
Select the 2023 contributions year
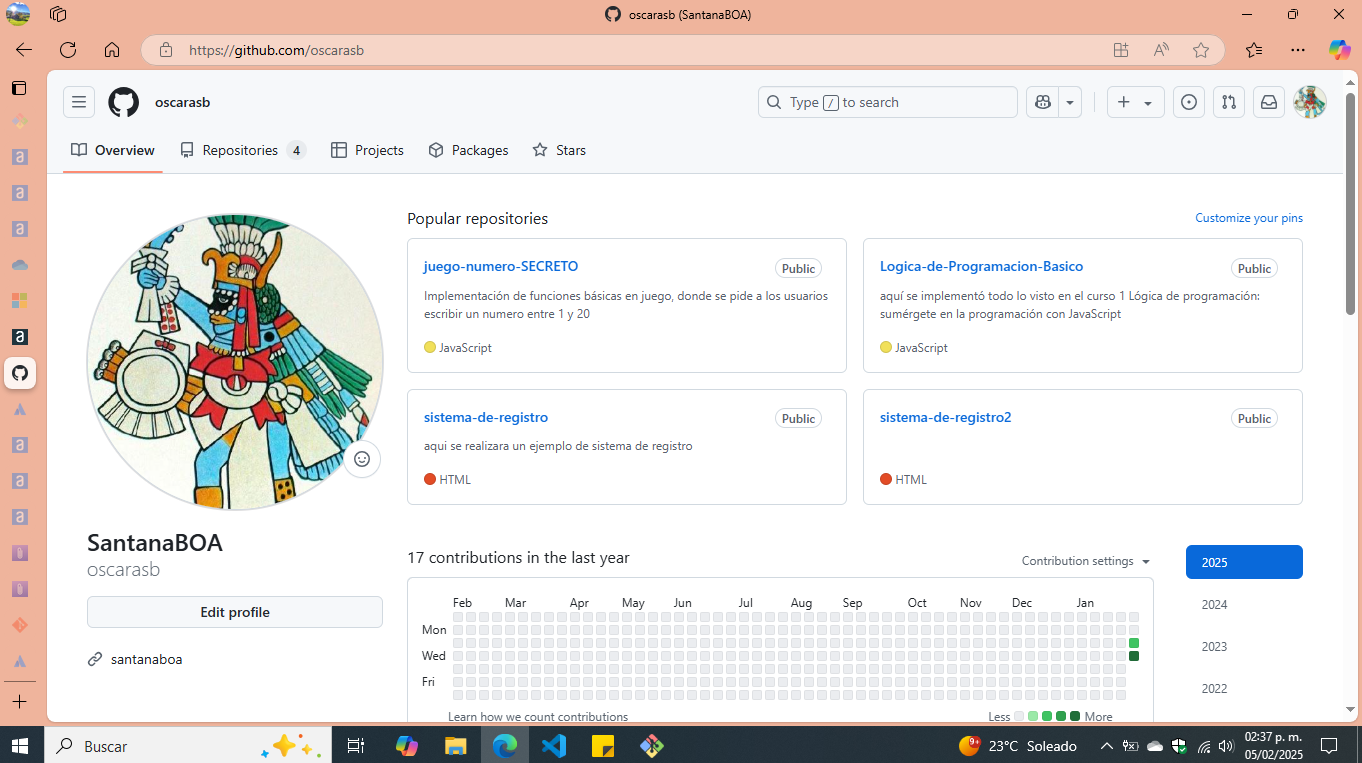(1244, 646)
